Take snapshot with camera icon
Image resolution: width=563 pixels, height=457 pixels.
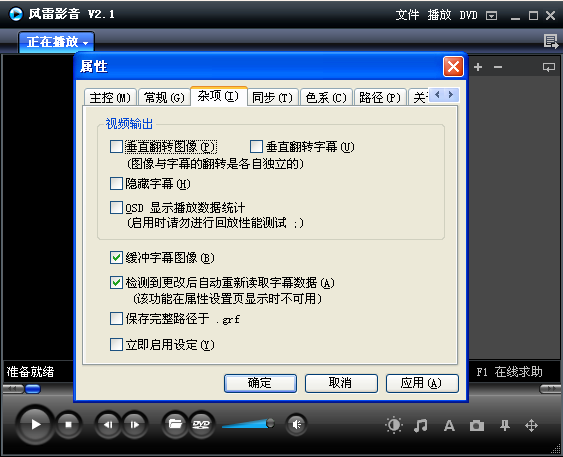coord(477,426)
